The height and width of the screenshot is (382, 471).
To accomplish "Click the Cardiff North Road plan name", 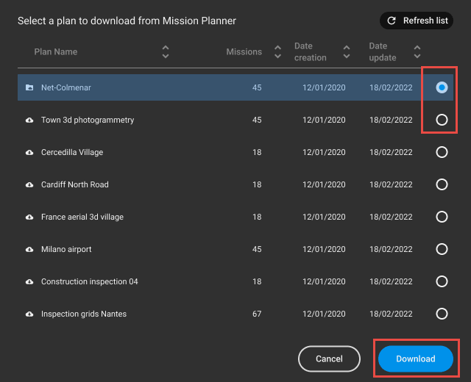I will 75,185.
